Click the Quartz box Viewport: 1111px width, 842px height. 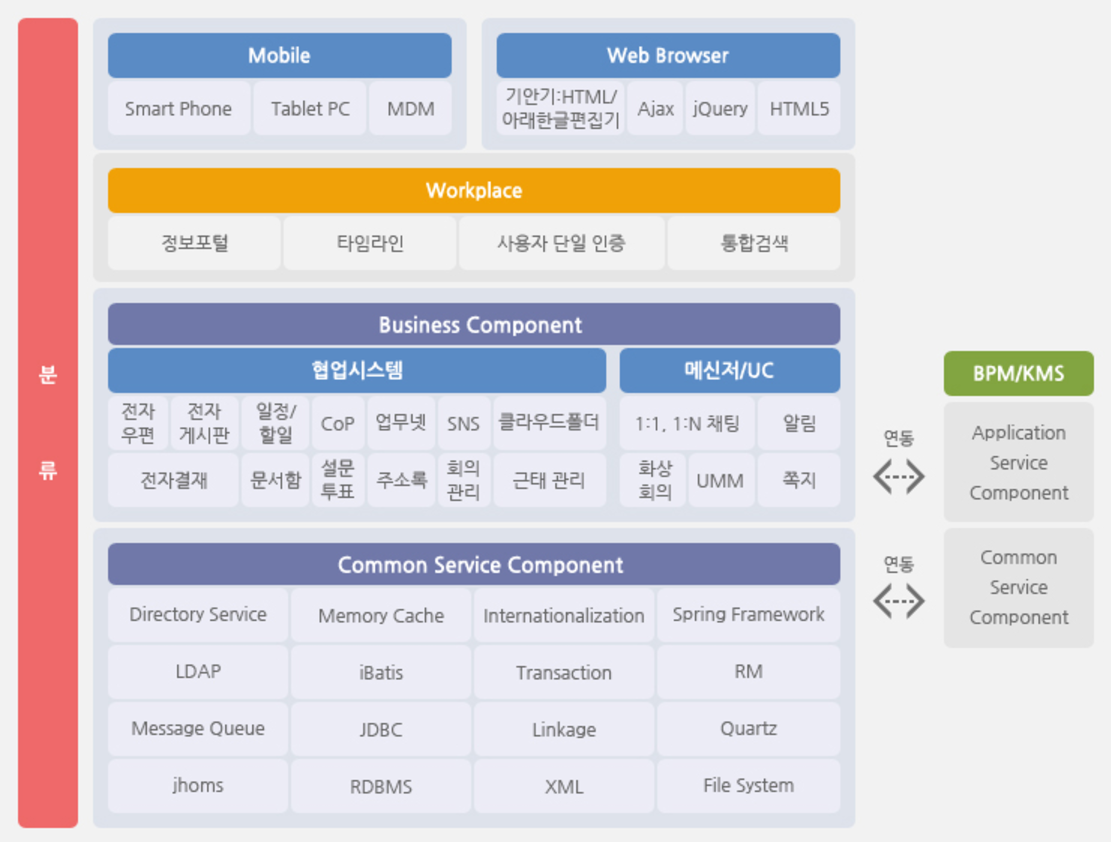pos(748,729)
